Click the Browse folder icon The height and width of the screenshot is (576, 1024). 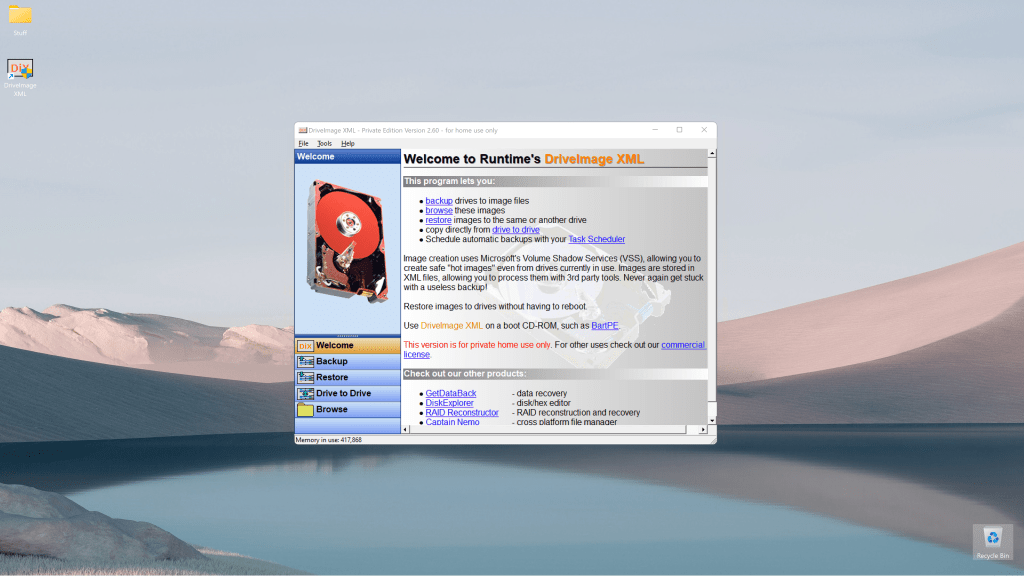305,409
